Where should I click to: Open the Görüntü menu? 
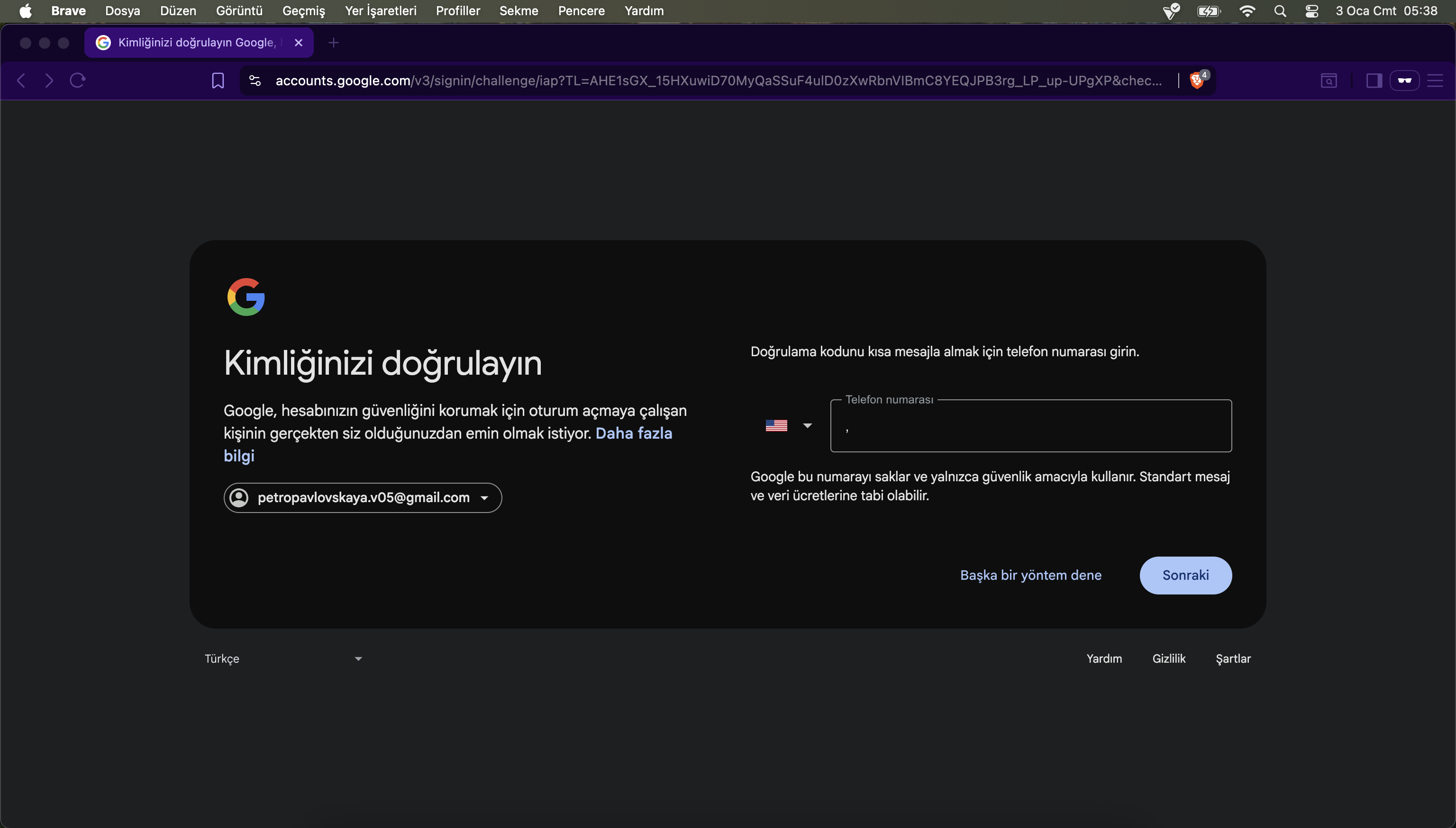tap(239, 11)
